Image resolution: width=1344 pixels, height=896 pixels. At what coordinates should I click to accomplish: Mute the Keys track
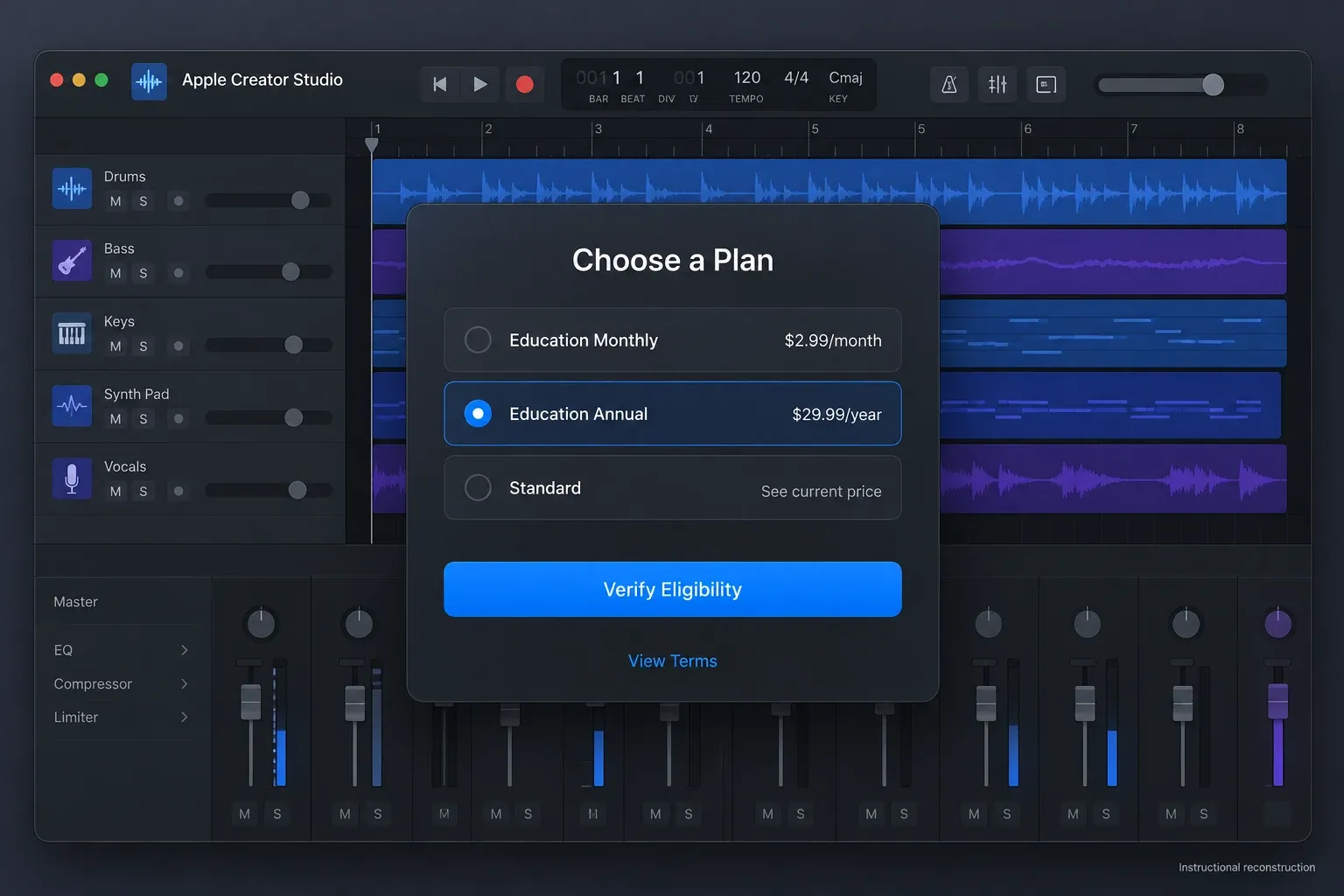115,346
